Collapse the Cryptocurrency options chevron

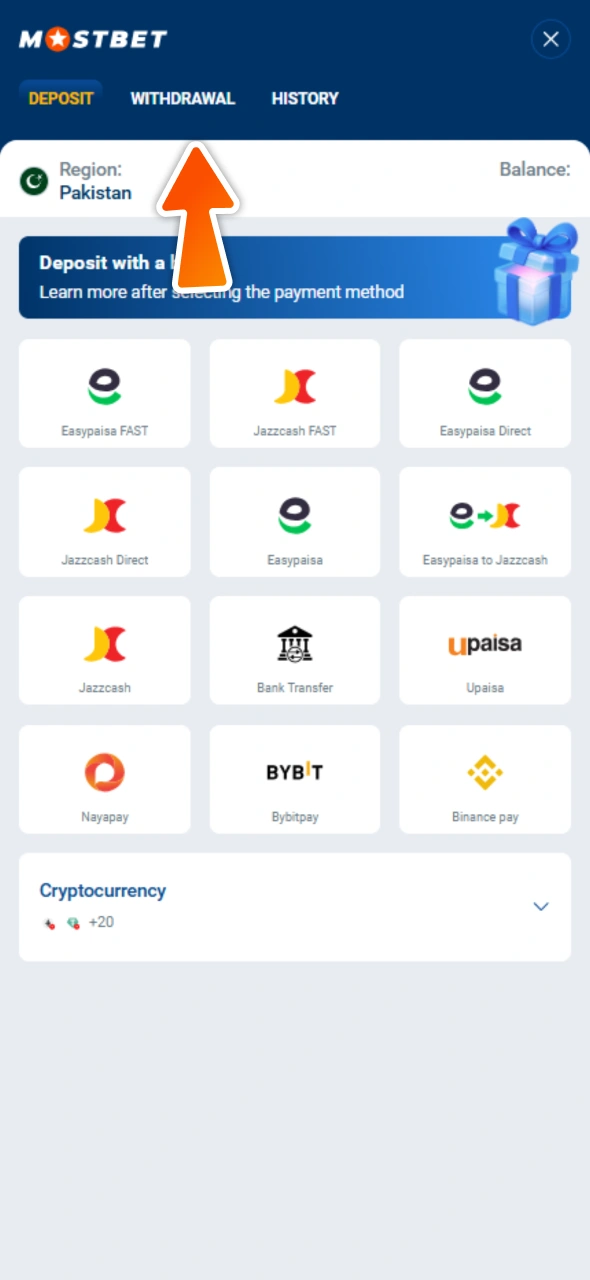(x=541, y=906)
